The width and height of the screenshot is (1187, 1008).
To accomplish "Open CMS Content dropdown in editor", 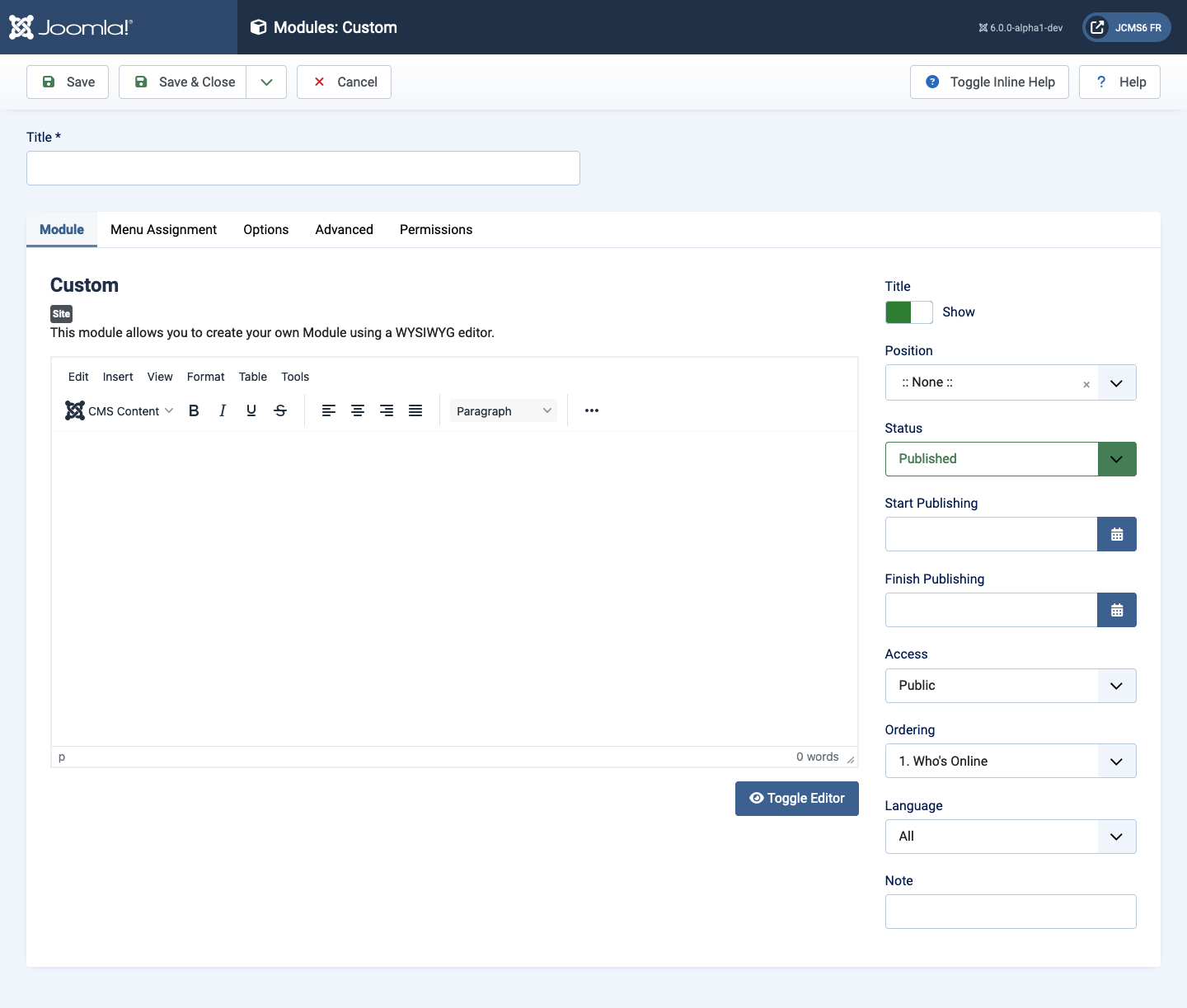I will tap(120, 410).
